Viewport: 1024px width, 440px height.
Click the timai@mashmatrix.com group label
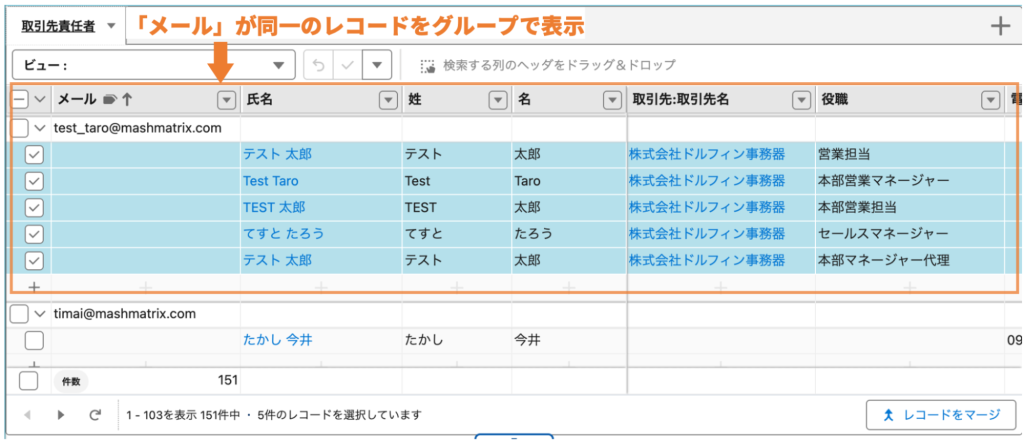(125, 314)
